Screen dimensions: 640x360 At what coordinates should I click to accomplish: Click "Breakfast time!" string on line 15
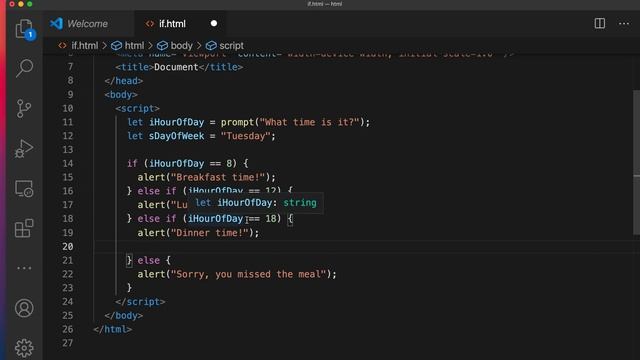(218, 177)
